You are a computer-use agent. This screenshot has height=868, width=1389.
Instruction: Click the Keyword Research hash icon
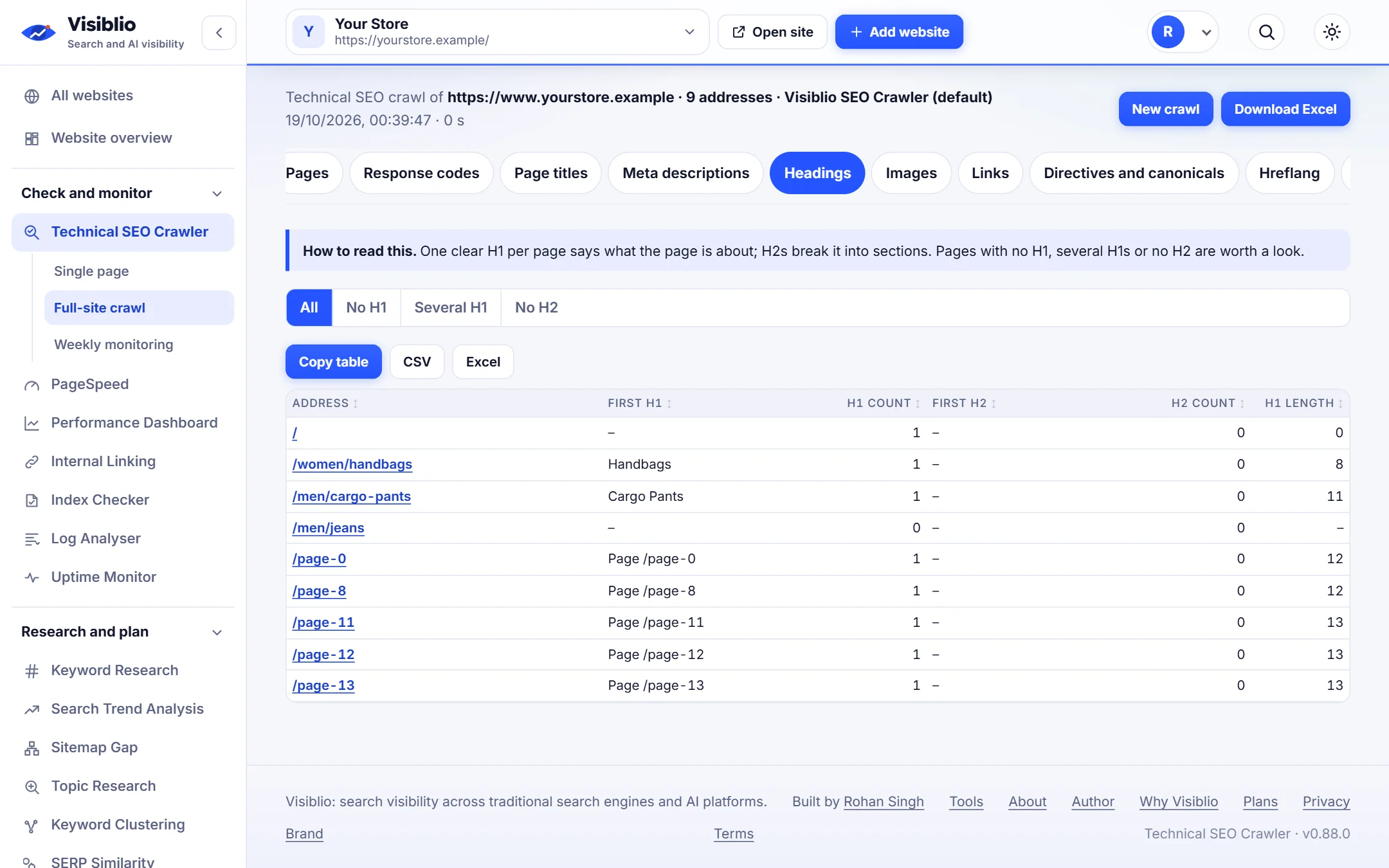[x=32, y=671]
